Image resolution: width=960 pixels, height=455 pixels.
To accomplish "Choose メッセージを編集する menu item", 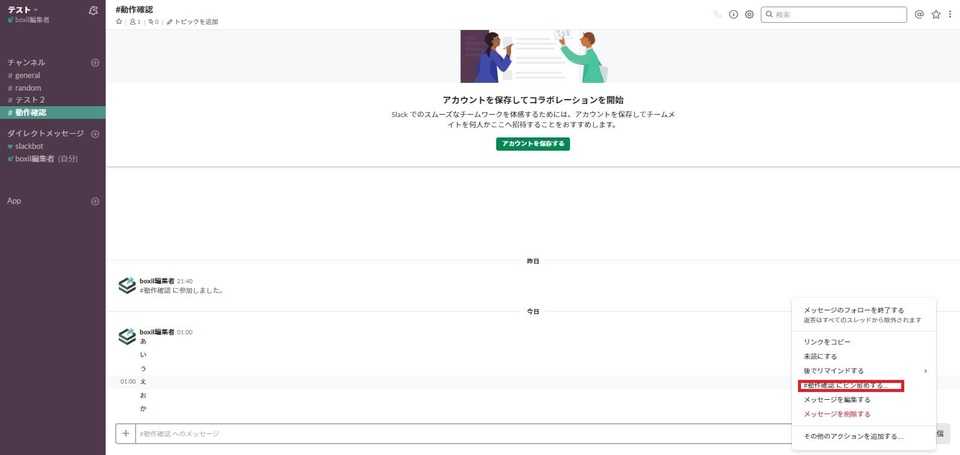I will [x=863, y=400].
